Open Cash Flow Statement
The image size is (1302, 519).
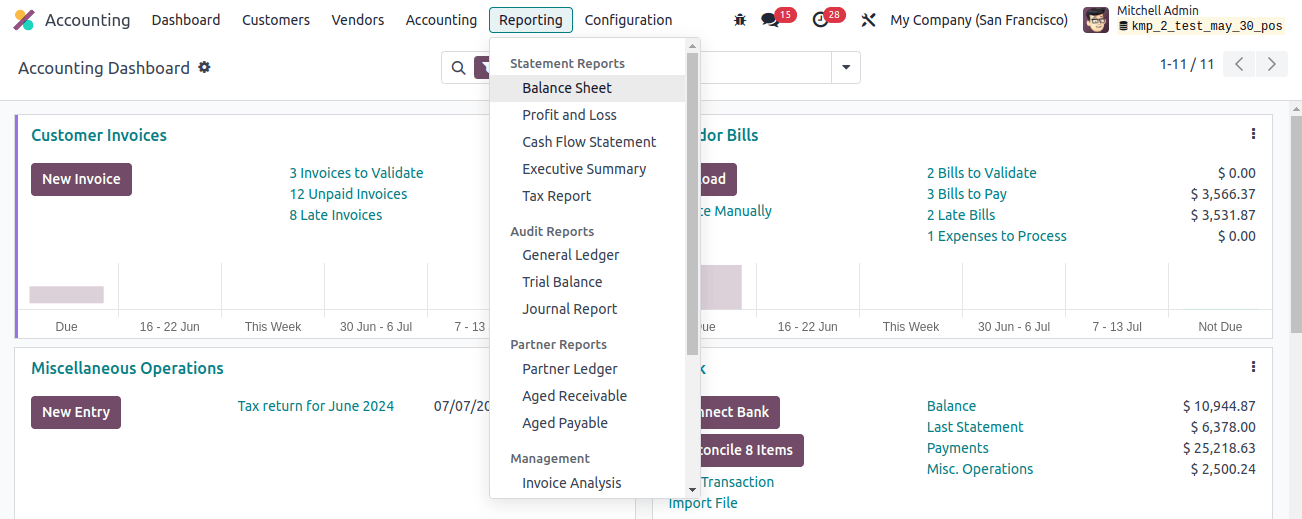(x=588, y=142)
